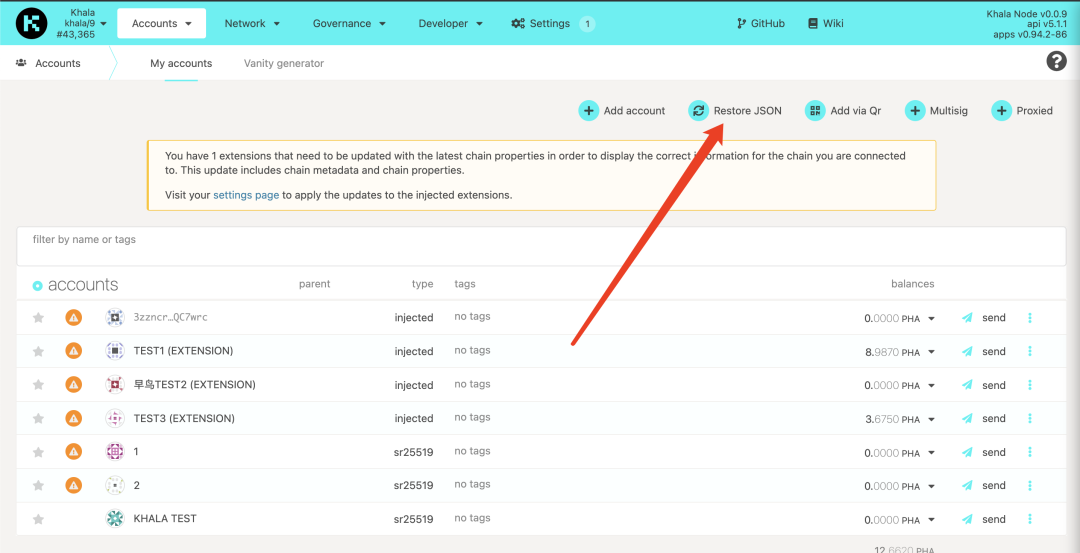Open the Network dropdown menu
Image resolution: width=1080 pixels, height=553 pixels.
(252, 23)
